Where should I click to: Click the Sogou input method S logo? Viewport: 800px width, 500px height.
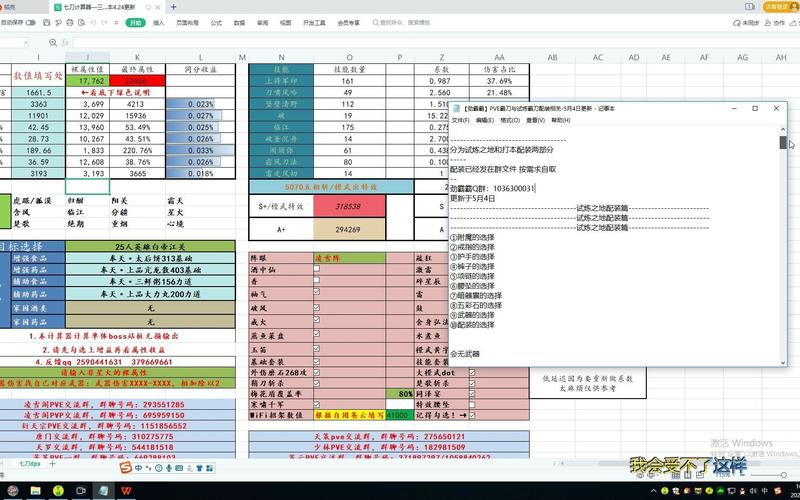(x=126, y=467)
